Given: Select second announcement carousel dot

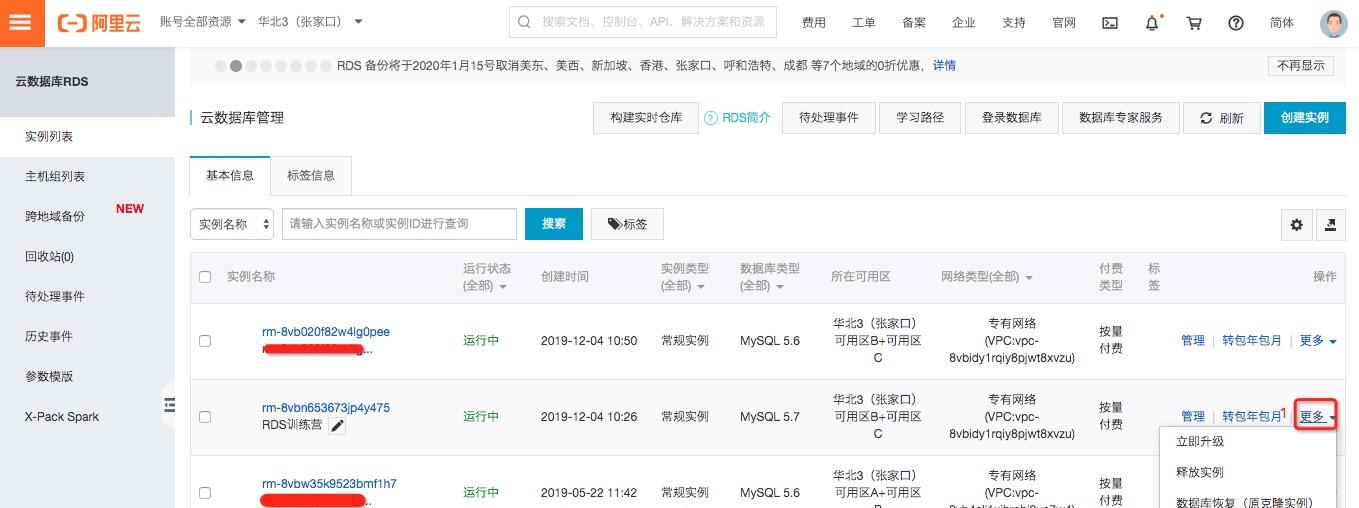Looking at the screenshot, I should pos(236,66).
